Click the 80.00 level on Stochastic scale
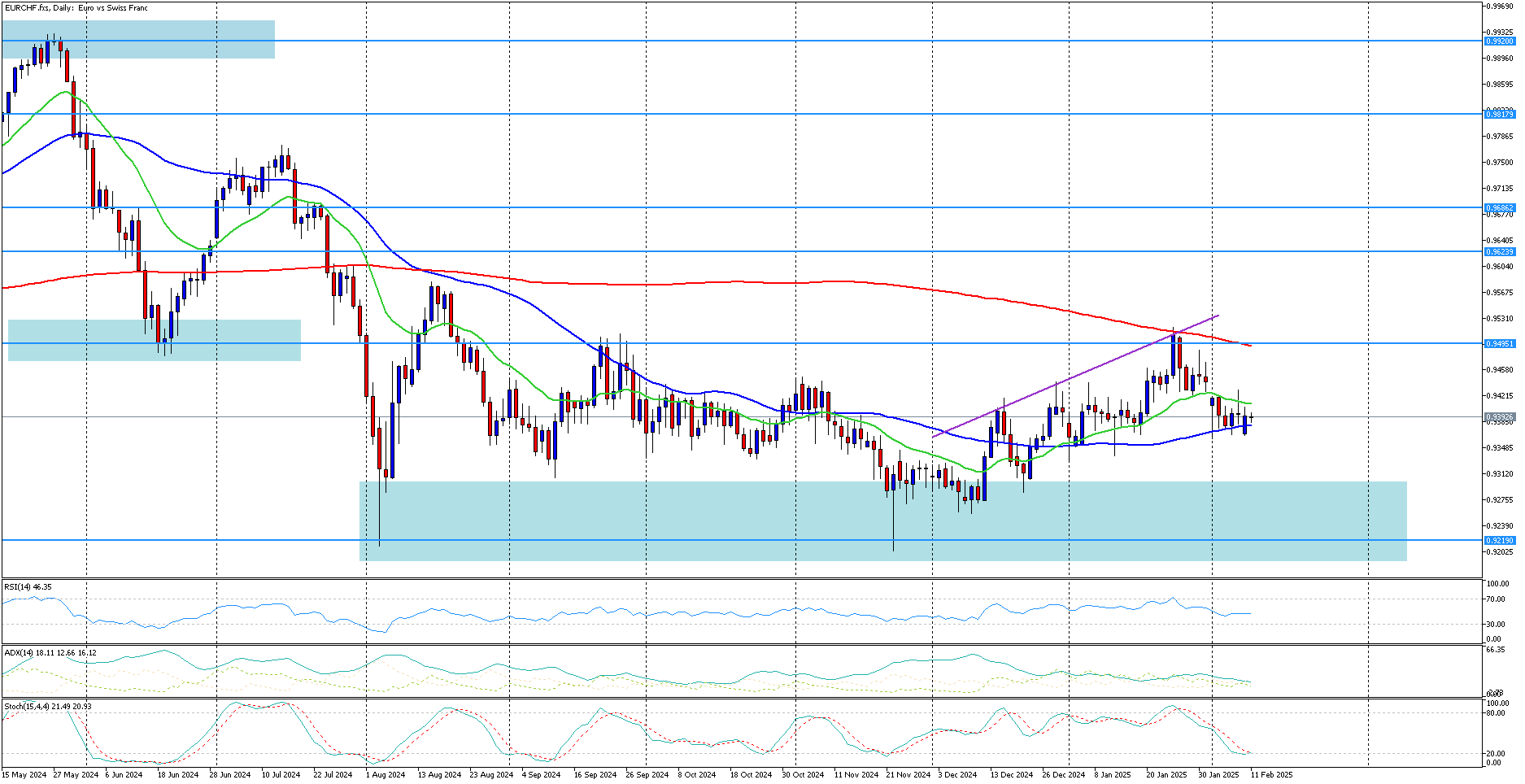1525x784 pixels. coord(1495,713)
